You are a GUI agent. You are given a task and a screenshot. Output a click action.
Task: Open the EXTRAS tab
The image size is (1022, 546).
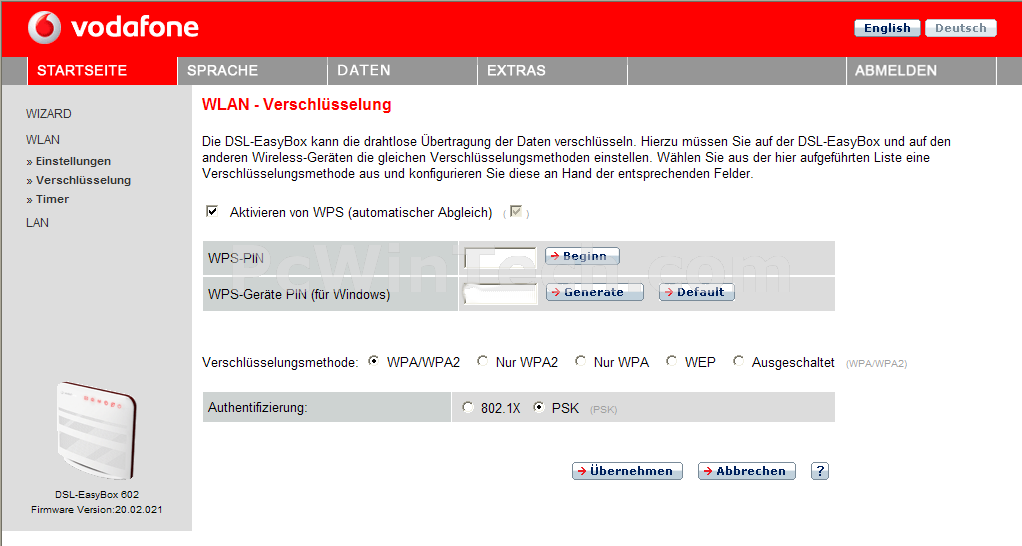click(x=552, y=70)
